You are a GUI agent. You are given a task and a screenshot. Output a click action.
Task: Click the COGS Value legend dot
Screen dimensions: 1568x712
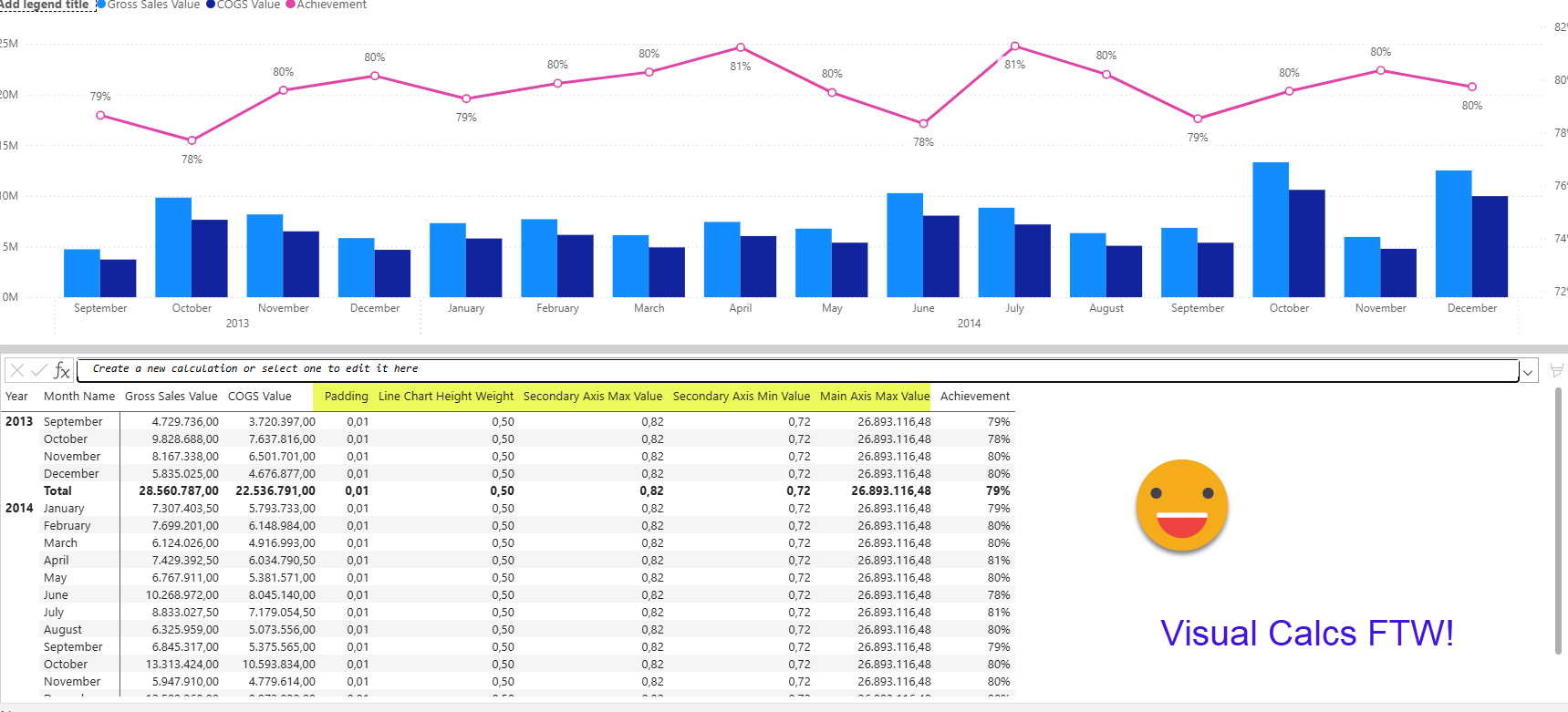[x=211, y=5]
